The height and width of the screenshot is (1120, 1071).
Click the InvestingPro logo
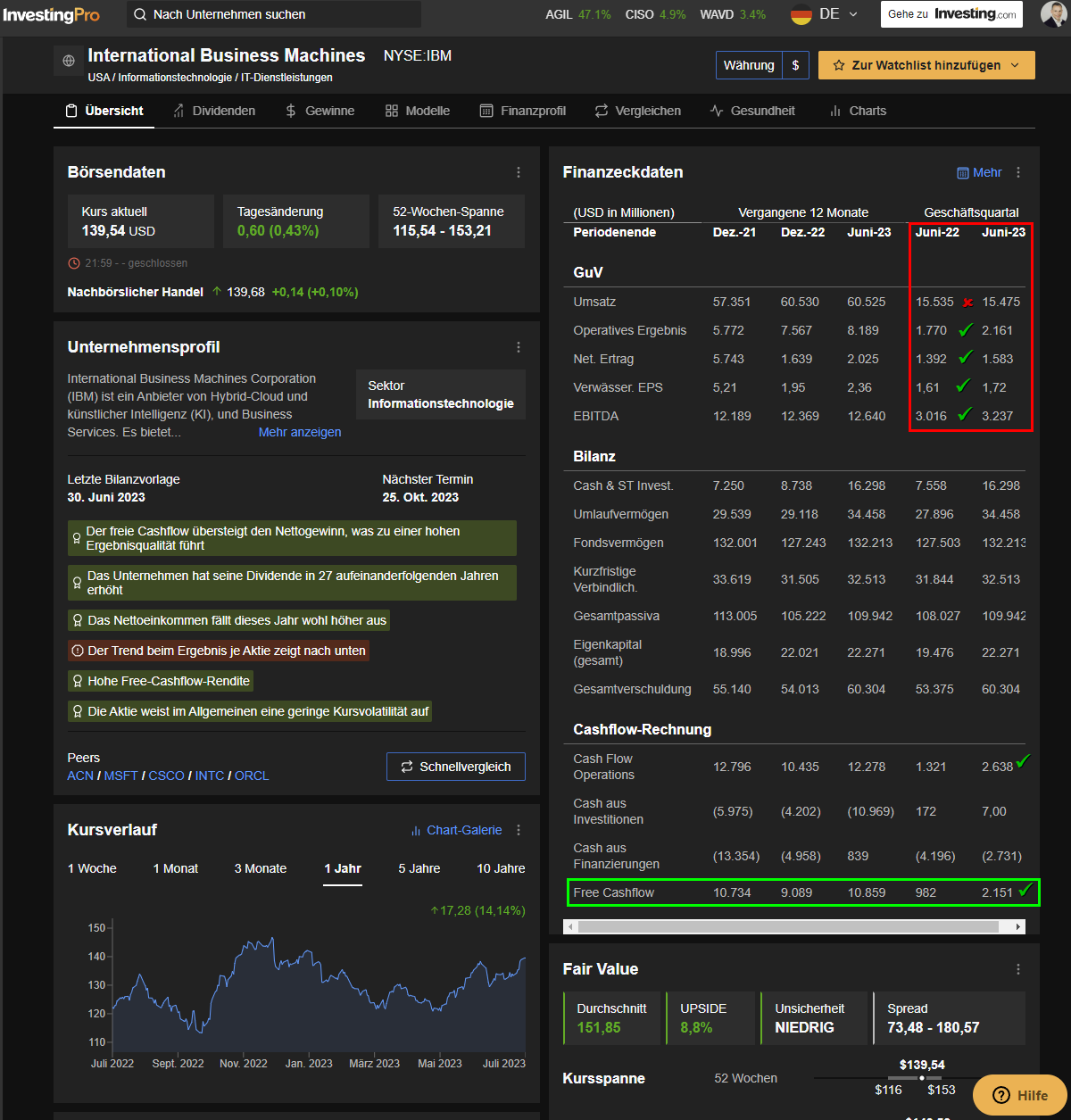52,14
